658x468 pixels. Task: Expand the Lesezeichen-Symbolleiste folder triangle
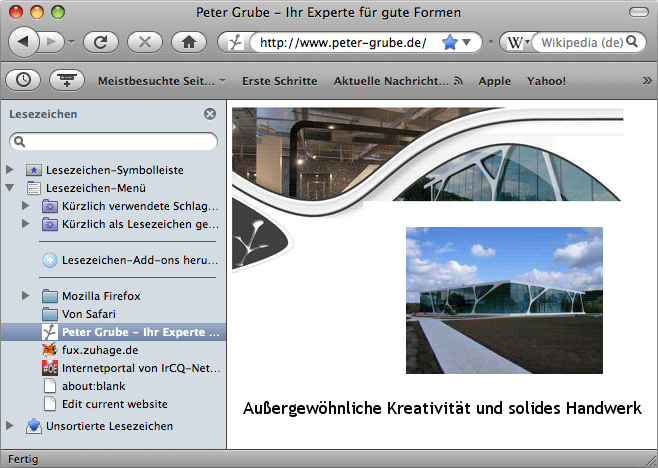coord(10,170)
